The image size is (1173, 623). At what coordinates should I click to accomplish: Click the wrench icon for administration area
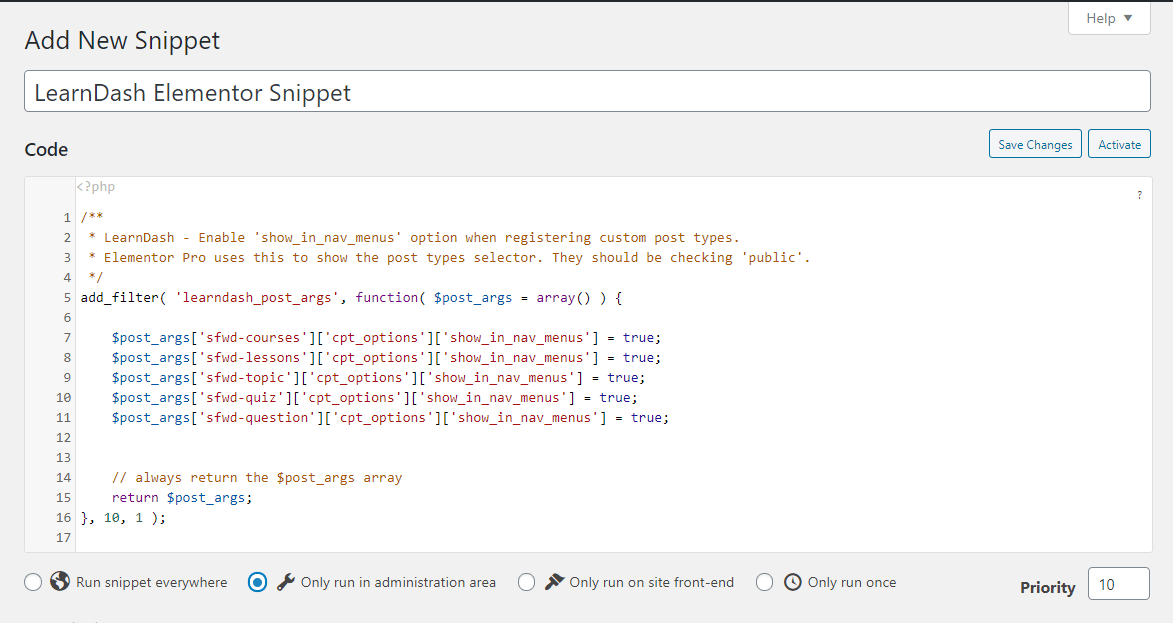pyautogui.click(x=285, y=582)
